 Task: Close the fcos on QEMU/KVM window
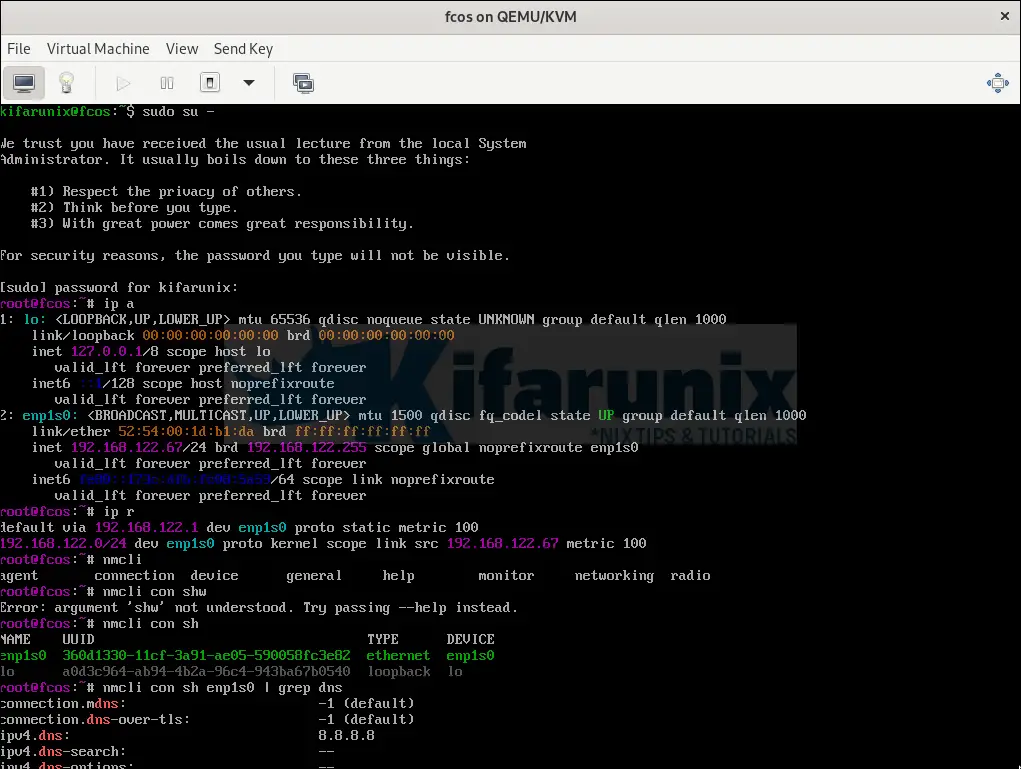(1005, 16)
